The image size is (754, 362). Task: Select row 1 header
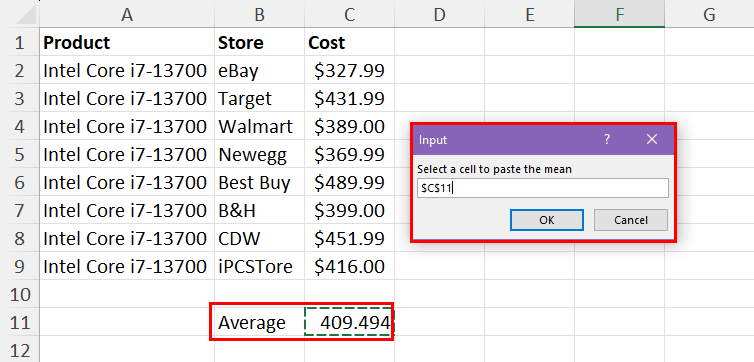[x=20, y=42]
